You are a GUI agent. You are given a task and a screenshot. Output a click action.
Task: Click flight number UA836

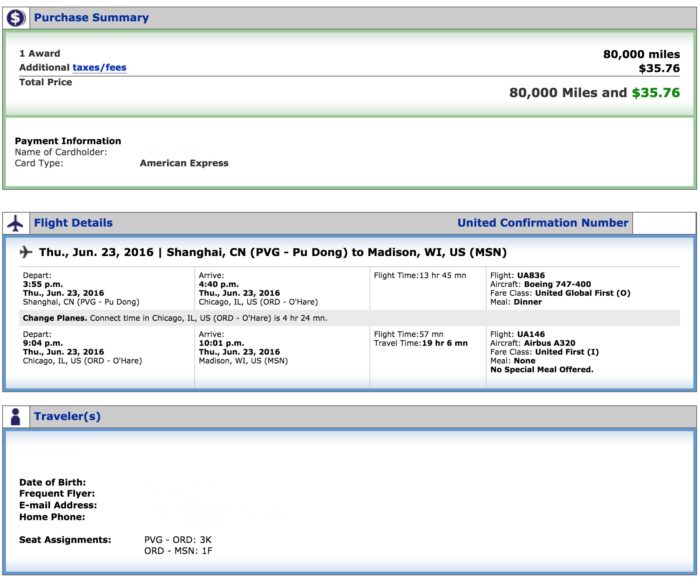[531, 275]
